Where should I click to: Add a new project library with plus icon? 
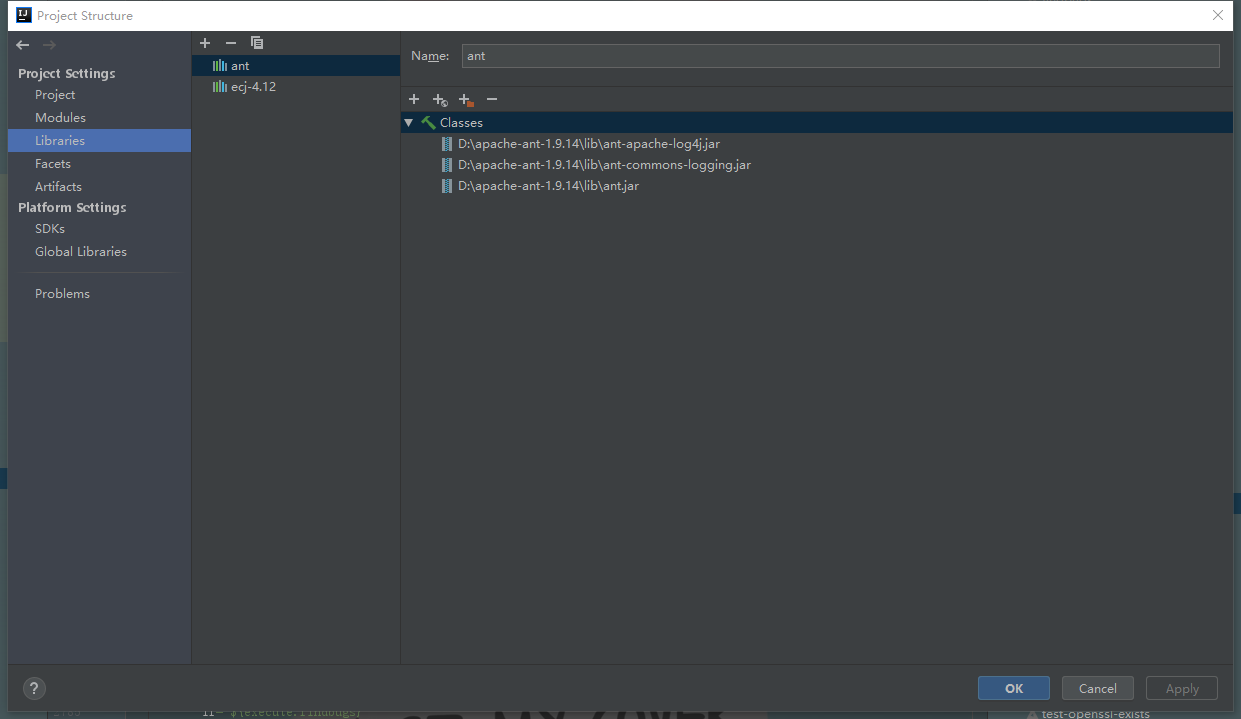(x=205, y=43)
